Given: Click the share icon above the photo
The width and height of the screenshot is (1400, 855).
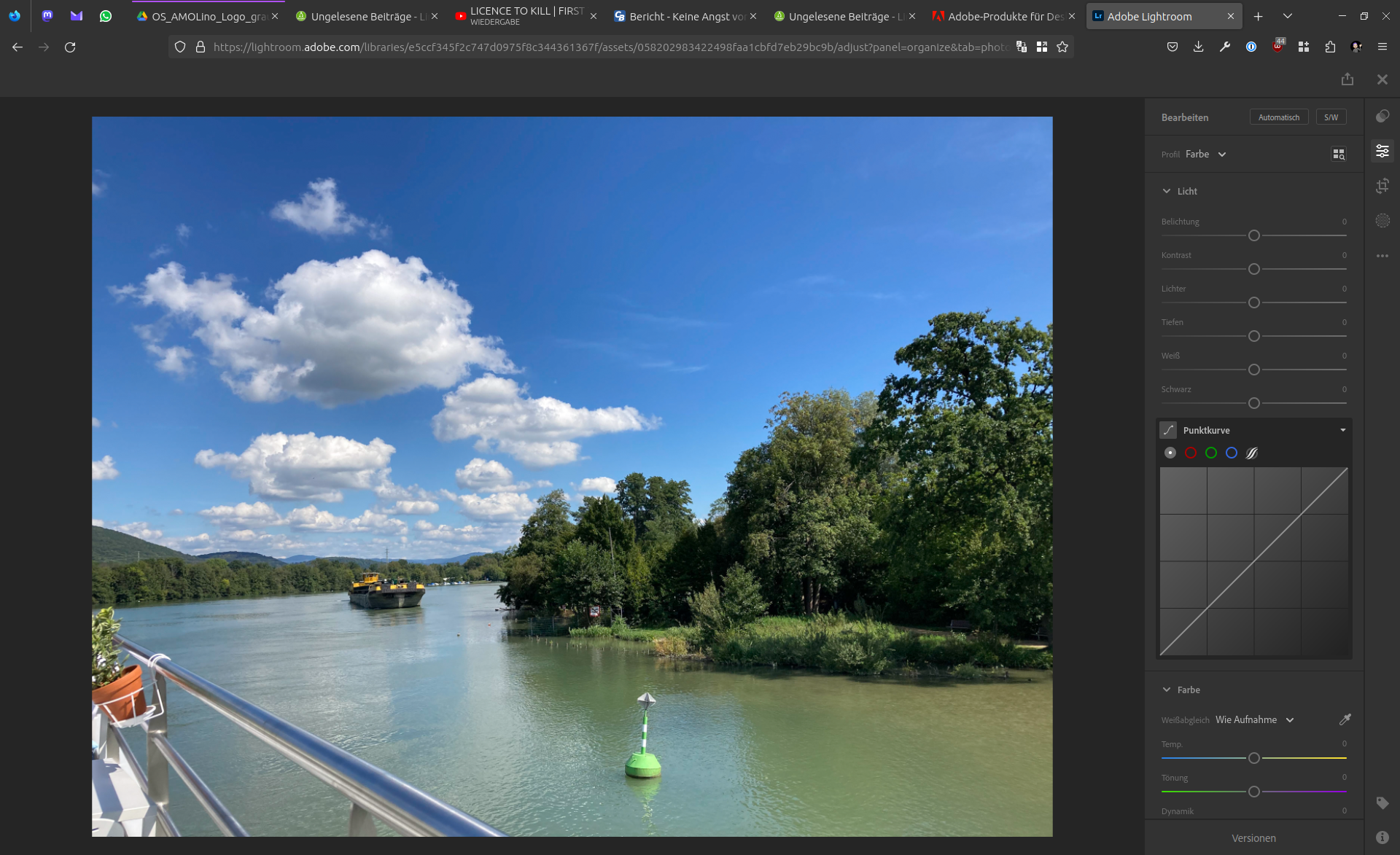Looking at the screenshot, I should pyautogui.click(x=1348, y=79).
